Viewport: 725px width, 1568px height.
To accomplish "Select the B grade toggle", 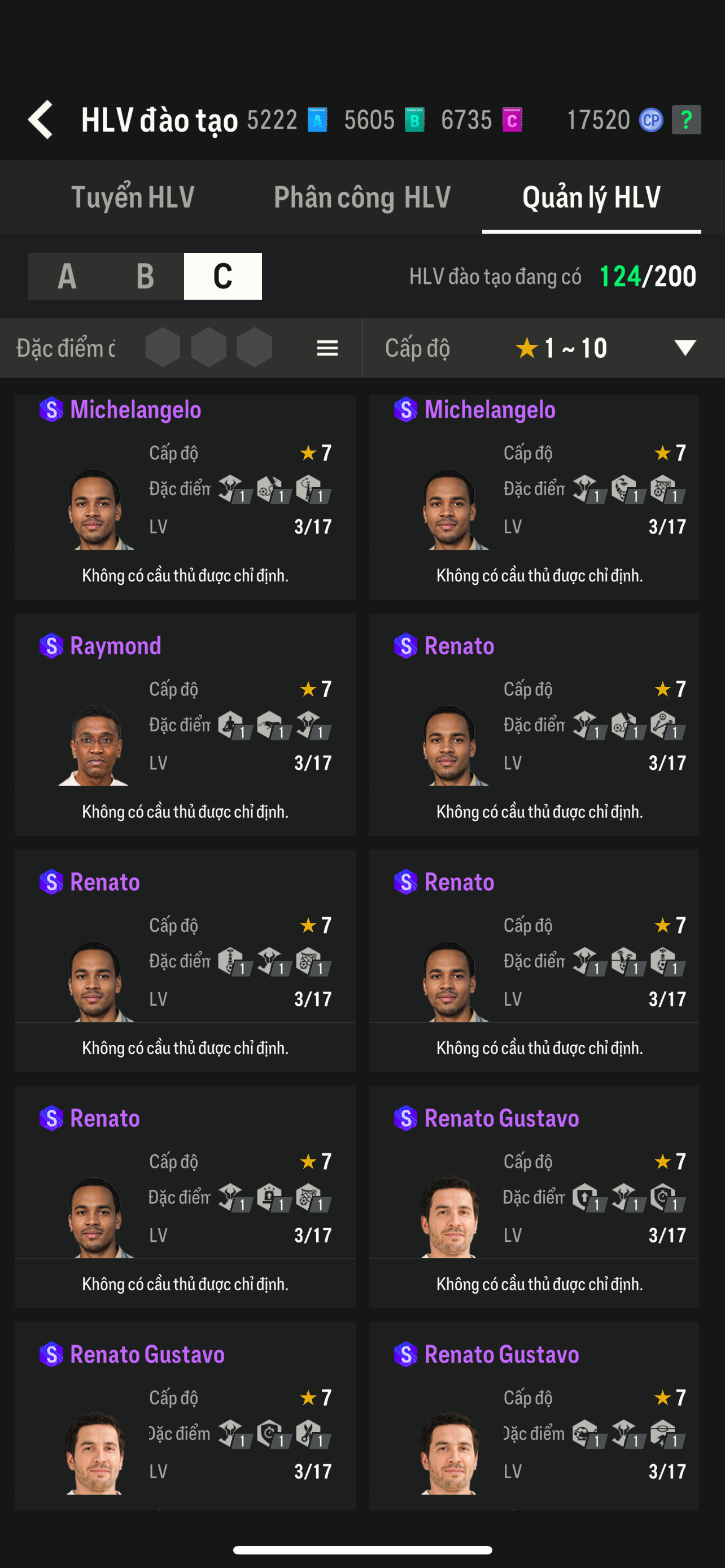I will (x=145, y=277).
